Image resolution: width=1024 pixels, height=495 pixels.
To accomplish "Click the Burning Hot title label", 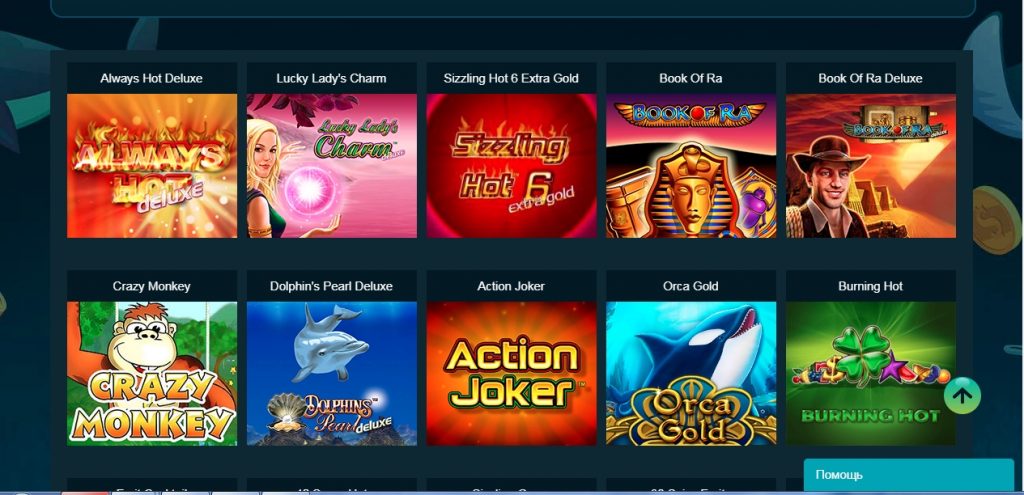I will tap(871, 286).
